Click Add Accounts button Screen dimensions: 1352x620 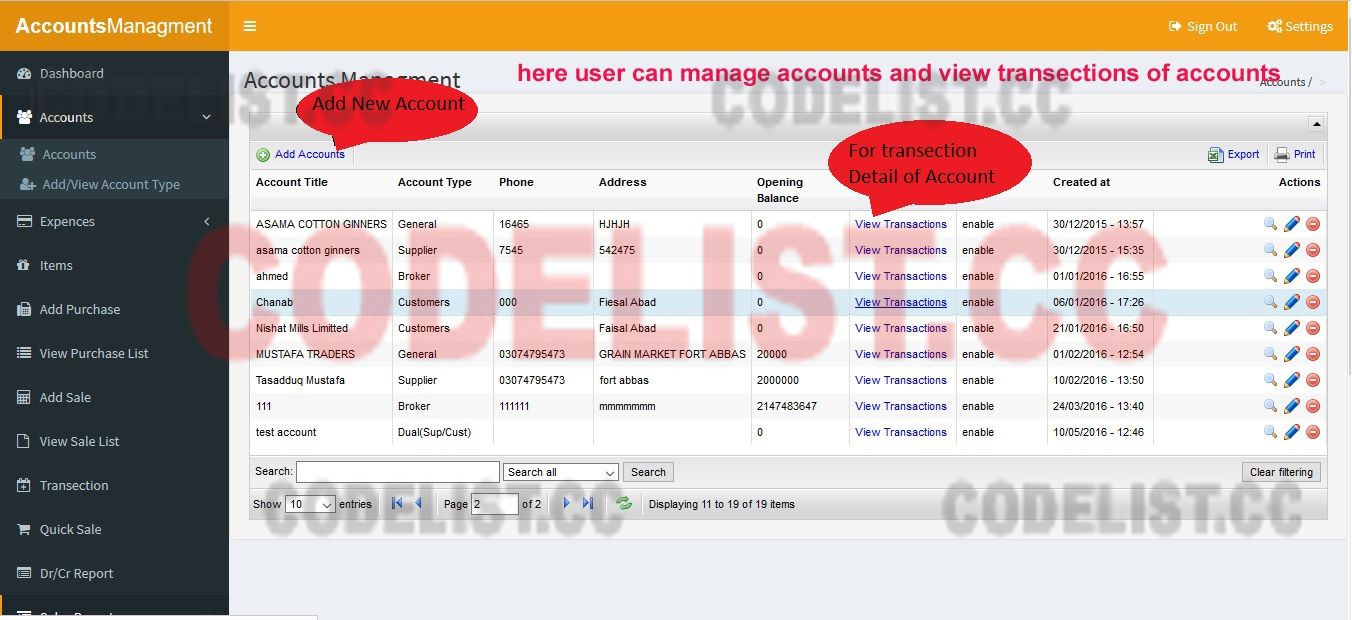pos(301,154)
